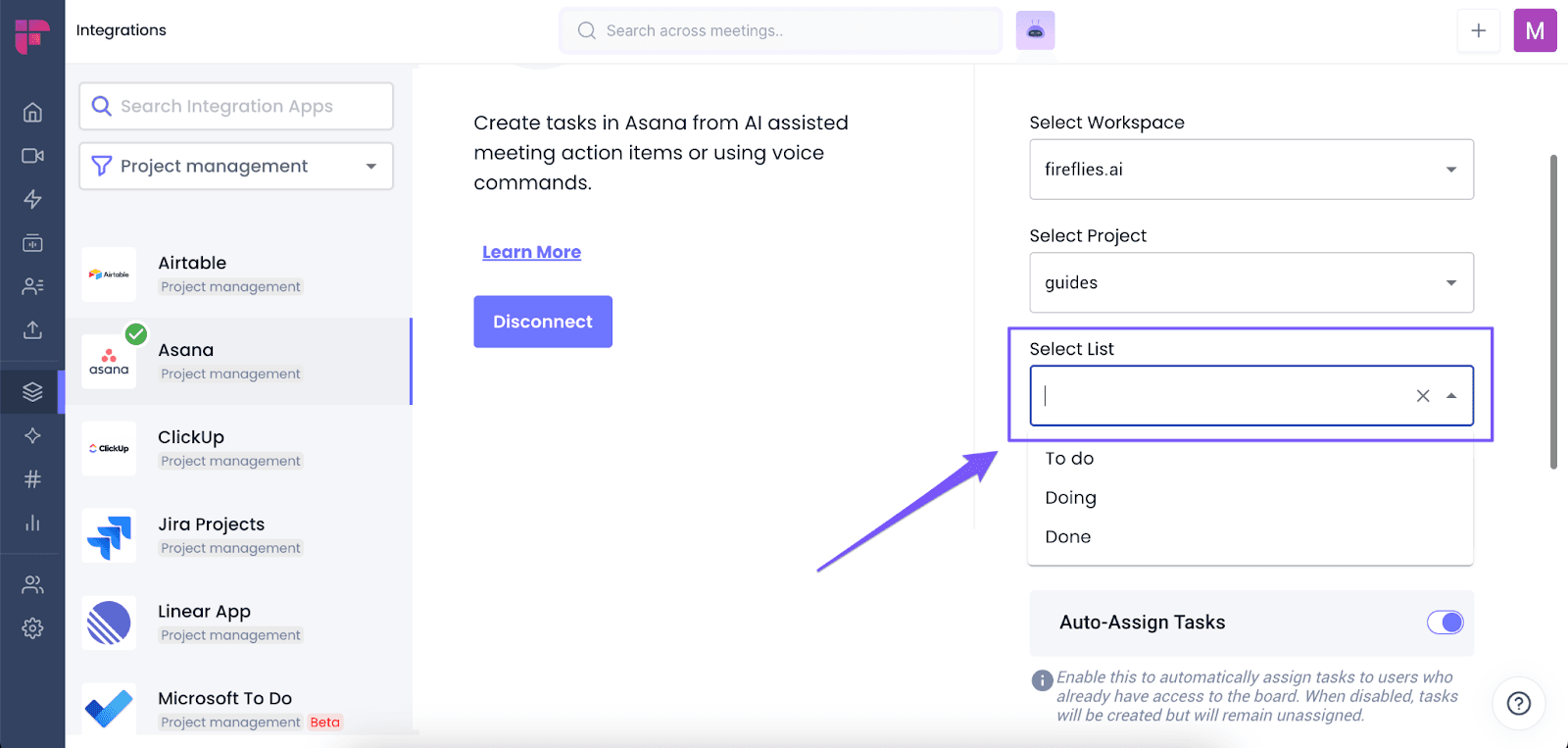The height and width of the screenshot is (748, 1568).
Task: Click the Disconnect button
Action: (543, 322)
